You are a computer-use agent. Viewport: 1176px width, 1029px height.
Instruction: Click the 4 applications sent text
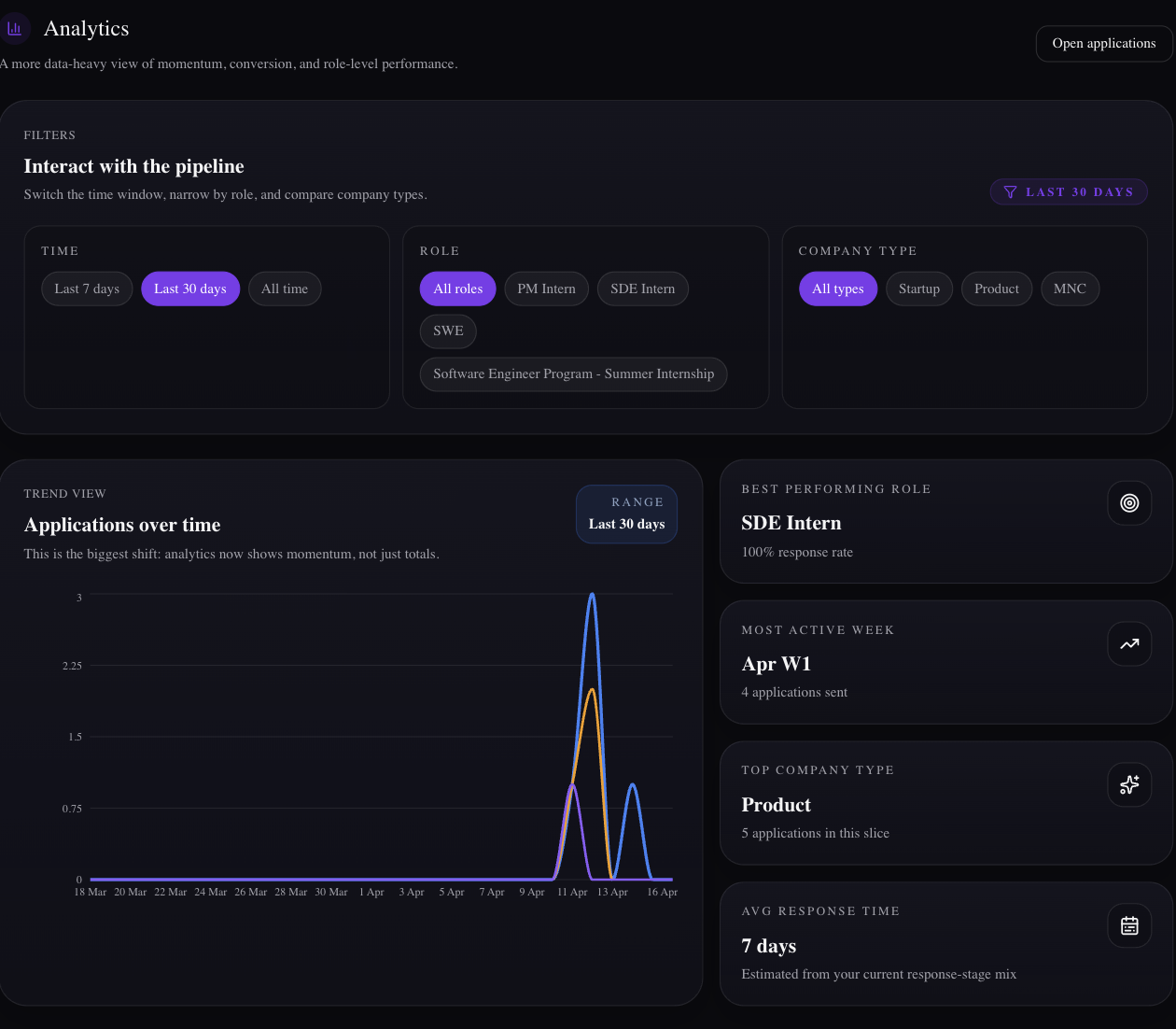[794, 692]
